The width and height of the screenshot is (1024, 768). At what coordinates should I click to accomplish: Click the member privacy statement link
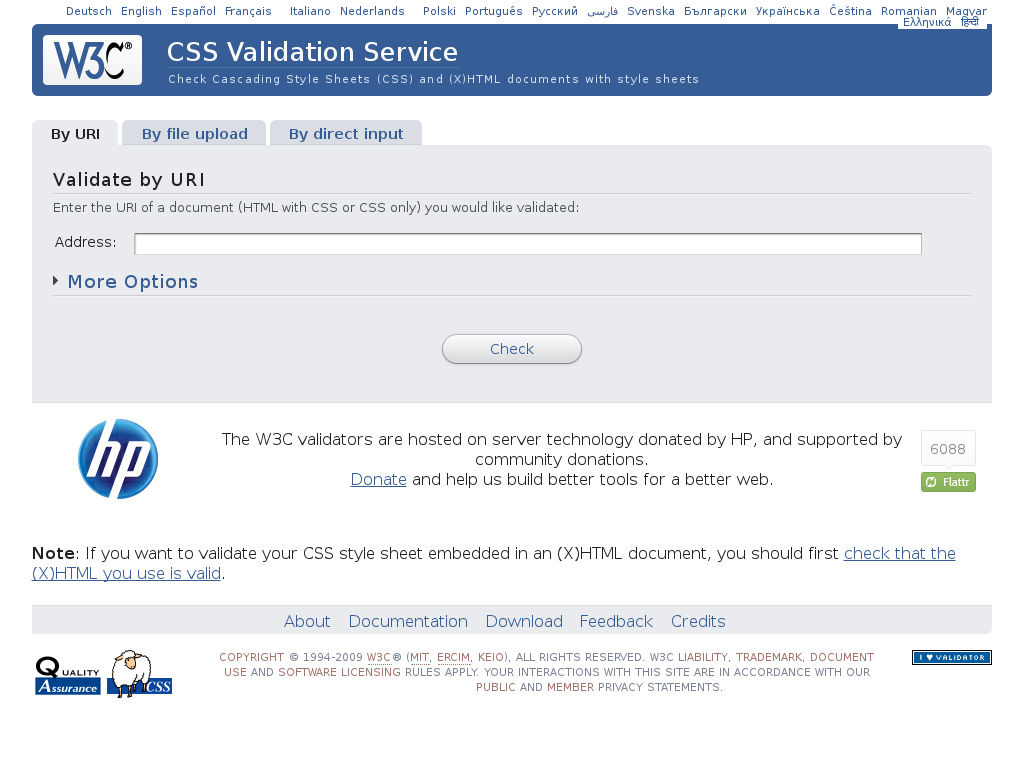[x=571, y=687]
